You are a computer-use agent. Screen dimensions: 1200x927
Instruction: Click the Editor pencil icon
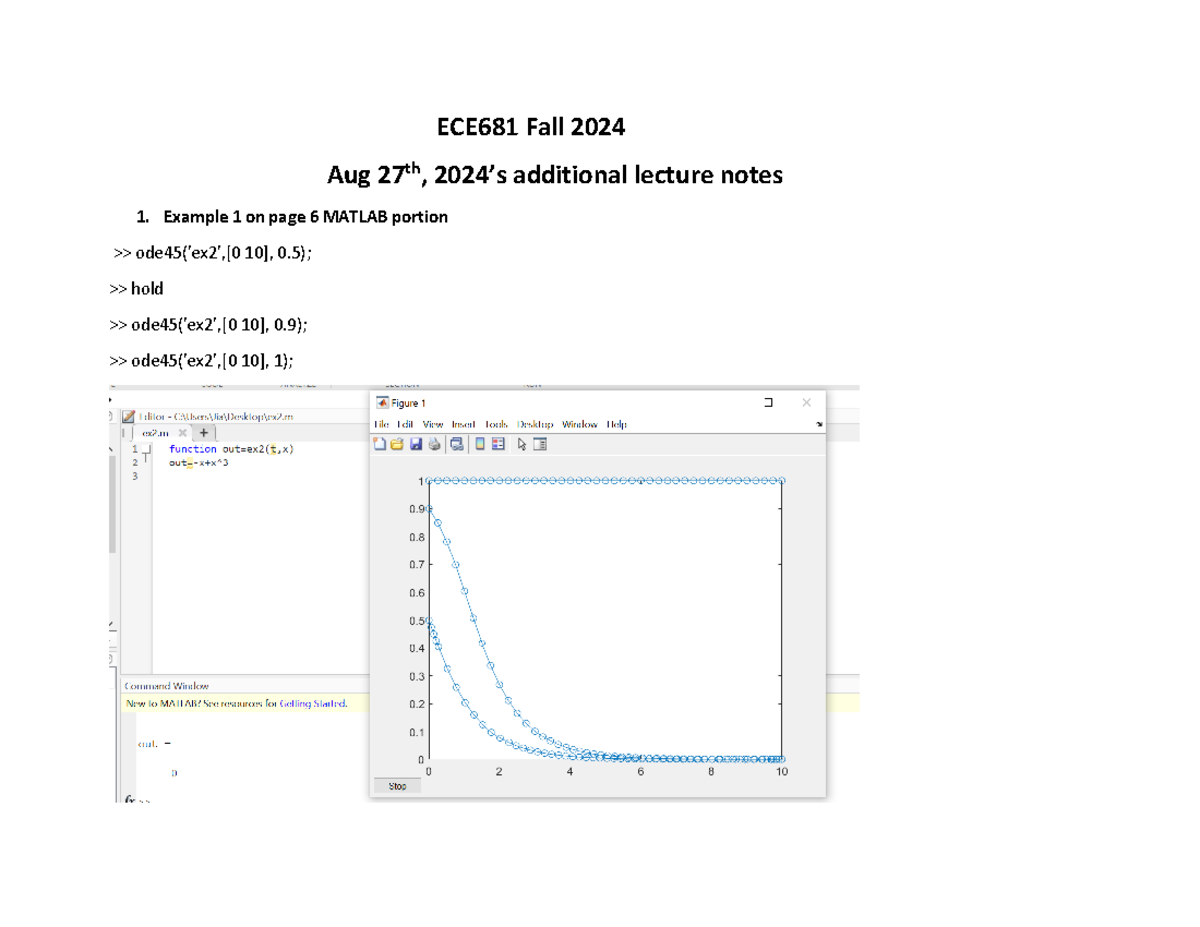point(128,416)
